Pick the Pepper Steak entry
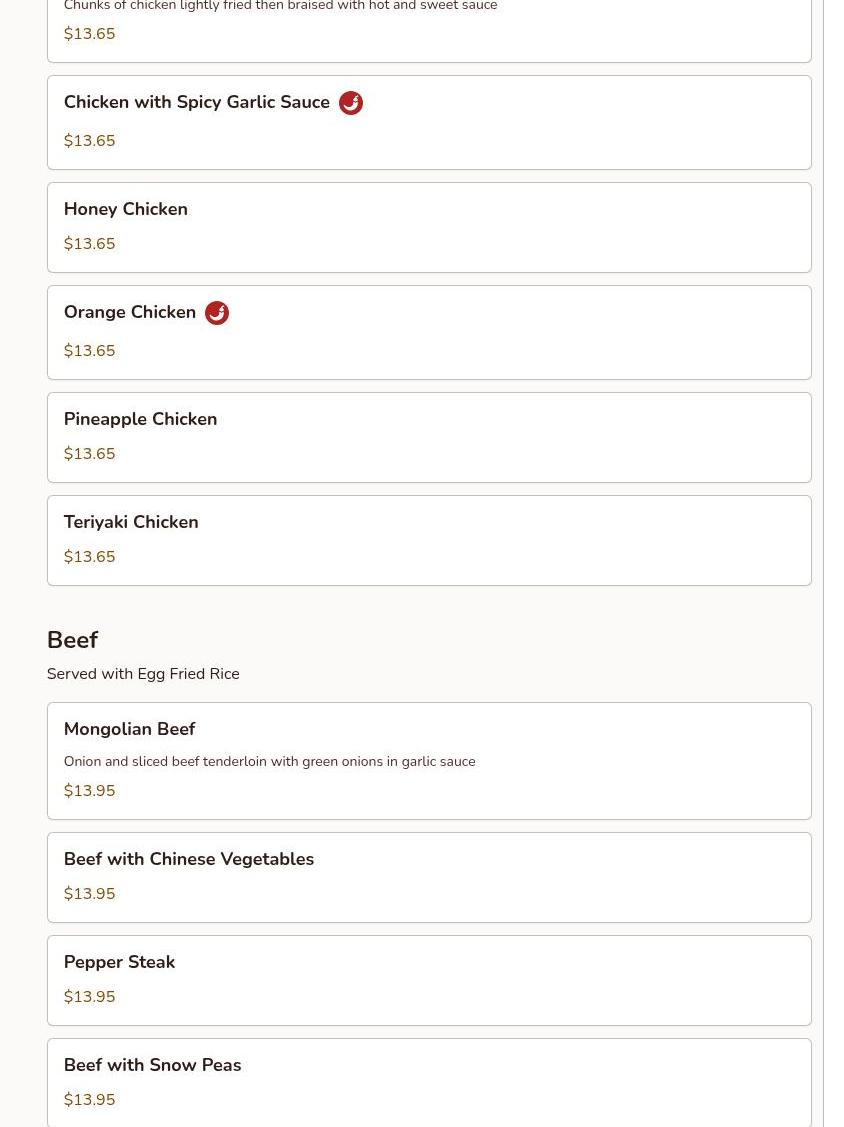Screen dimensions: 844x1127 (x=429, y=980)
